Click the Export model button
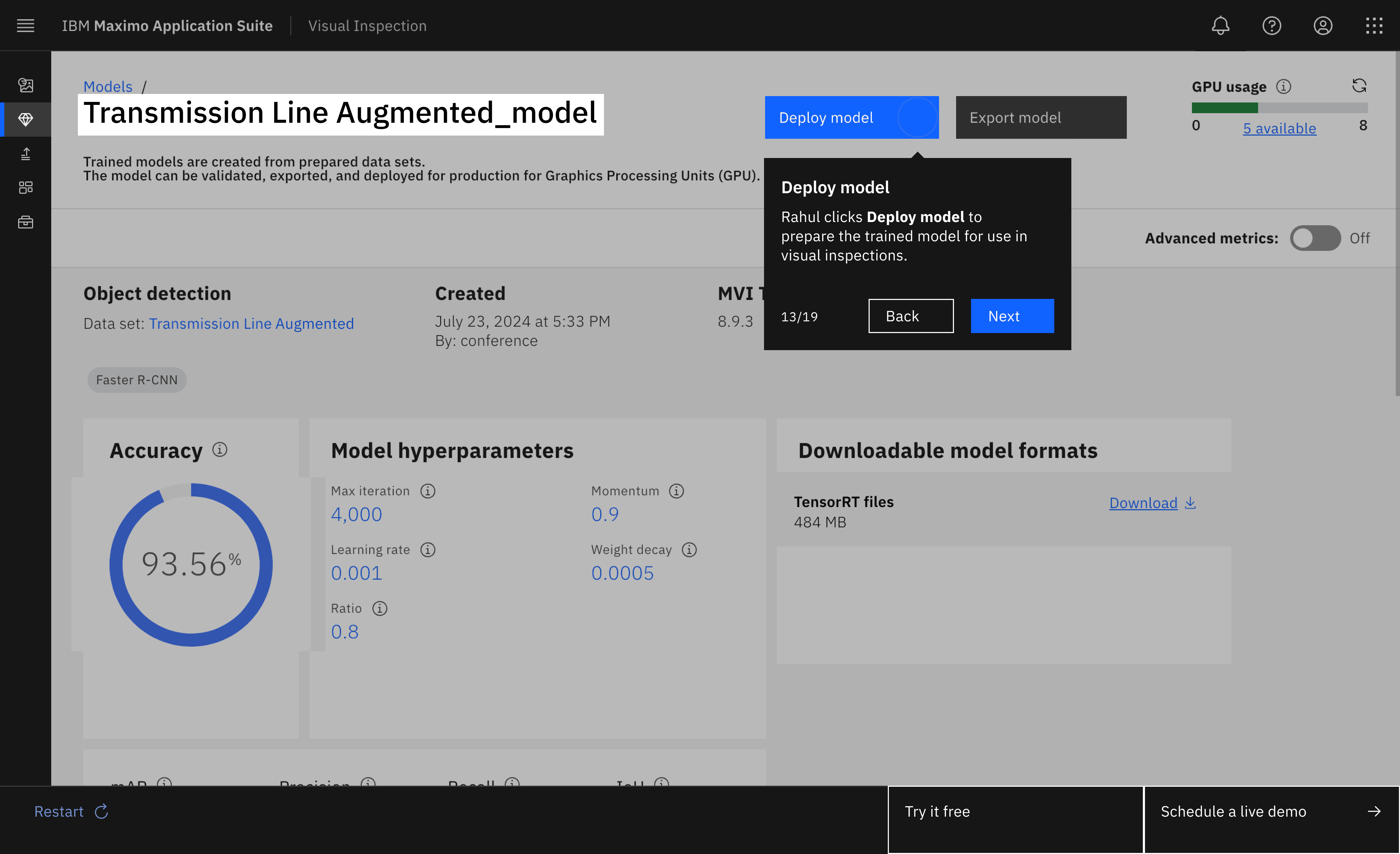 pos(1040,117)
